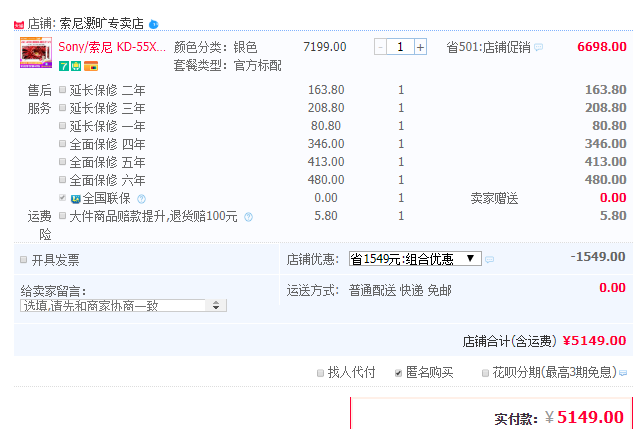Open the 索尼灏旷专卖店 shop link

click(x=102, y=24)
